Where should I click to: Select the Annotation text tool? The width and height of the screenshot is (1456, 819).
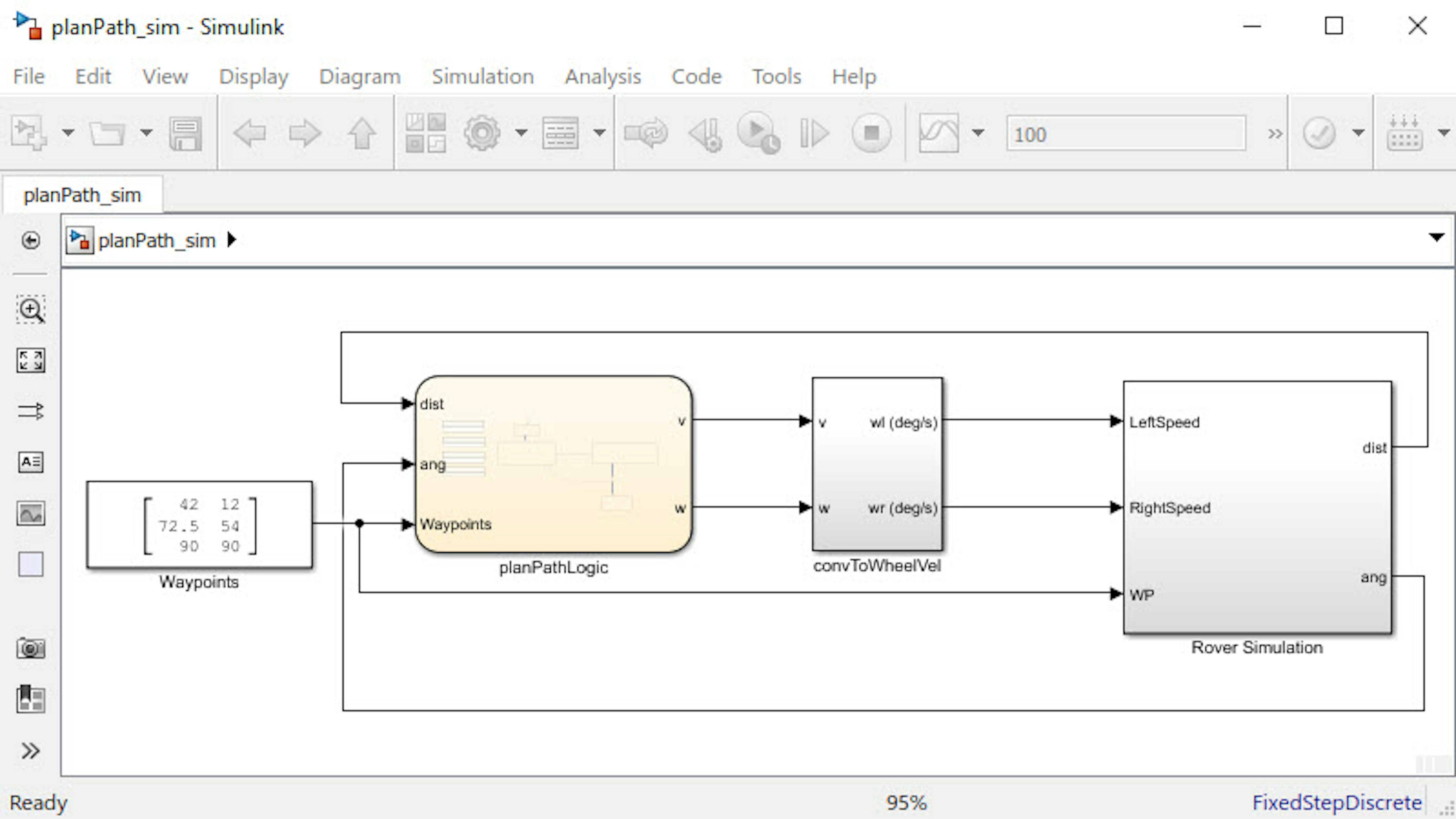click(31, 462)
